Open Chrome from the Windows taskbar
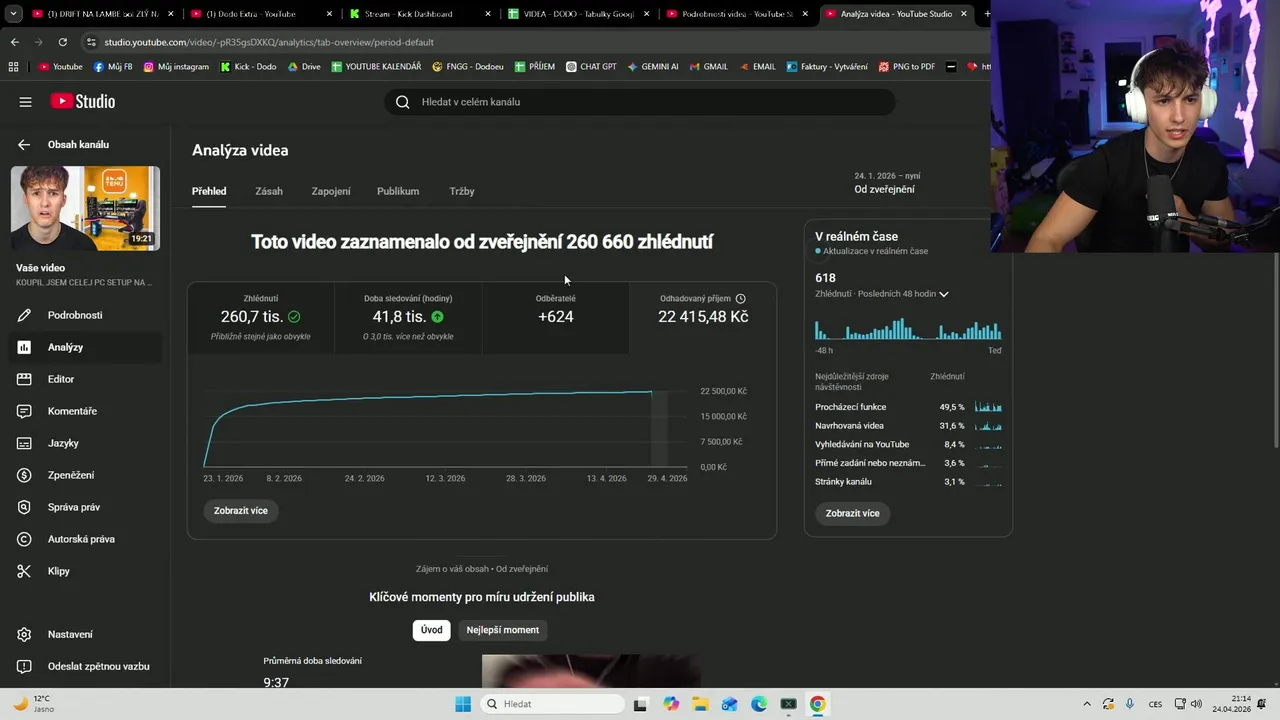The width and height of the screenshot is (1280, 720). point(817,704)
